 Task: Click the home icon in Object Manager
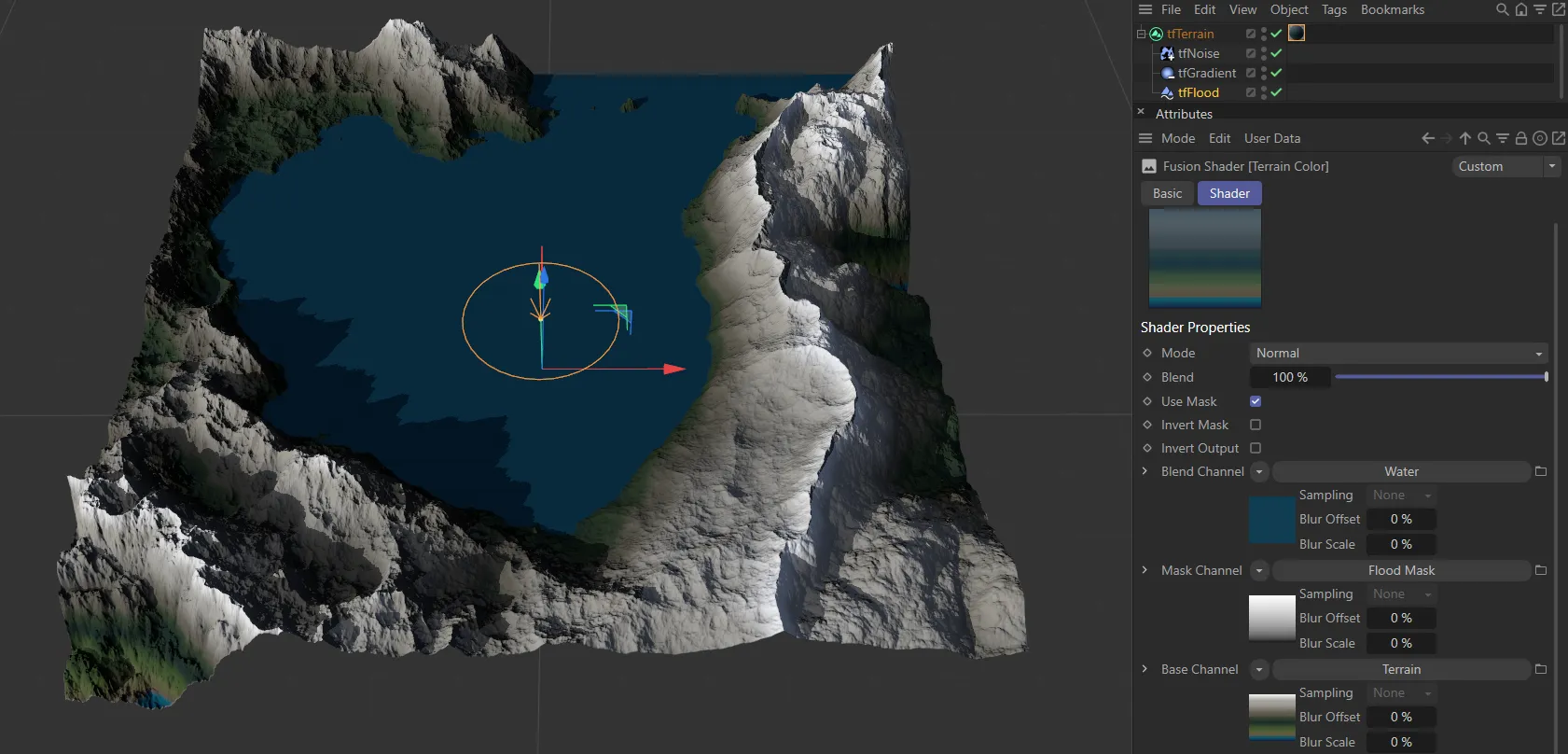1520,9
